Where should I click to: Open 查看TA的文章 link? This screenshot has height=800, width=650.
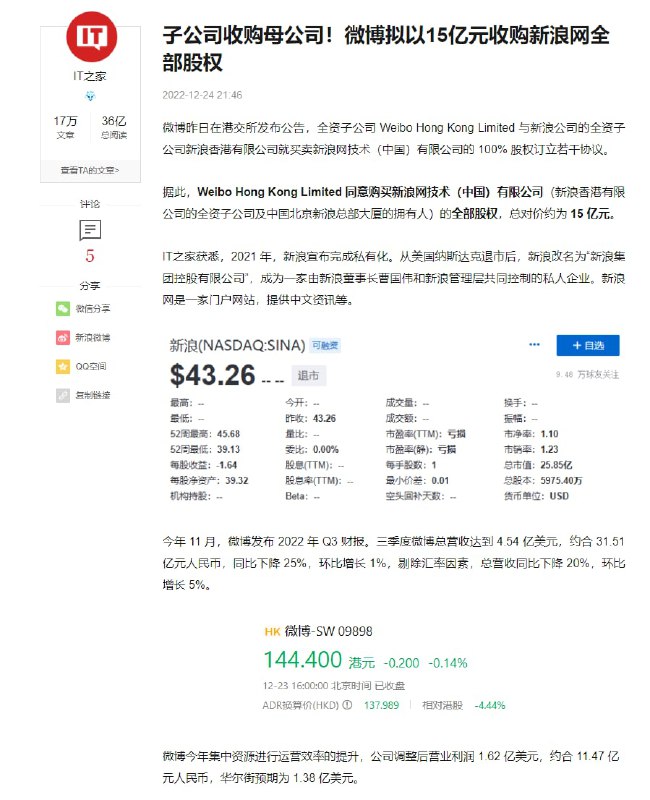click(x=90, y=170)
